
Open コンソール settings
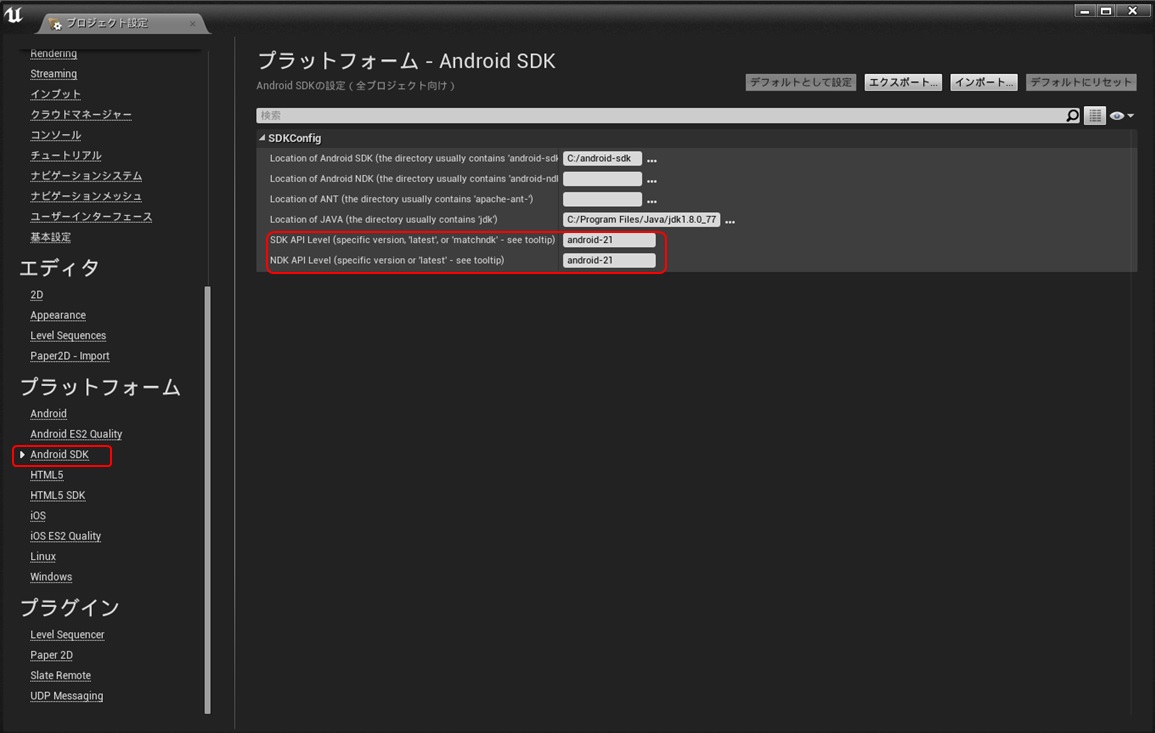[55, 135]
